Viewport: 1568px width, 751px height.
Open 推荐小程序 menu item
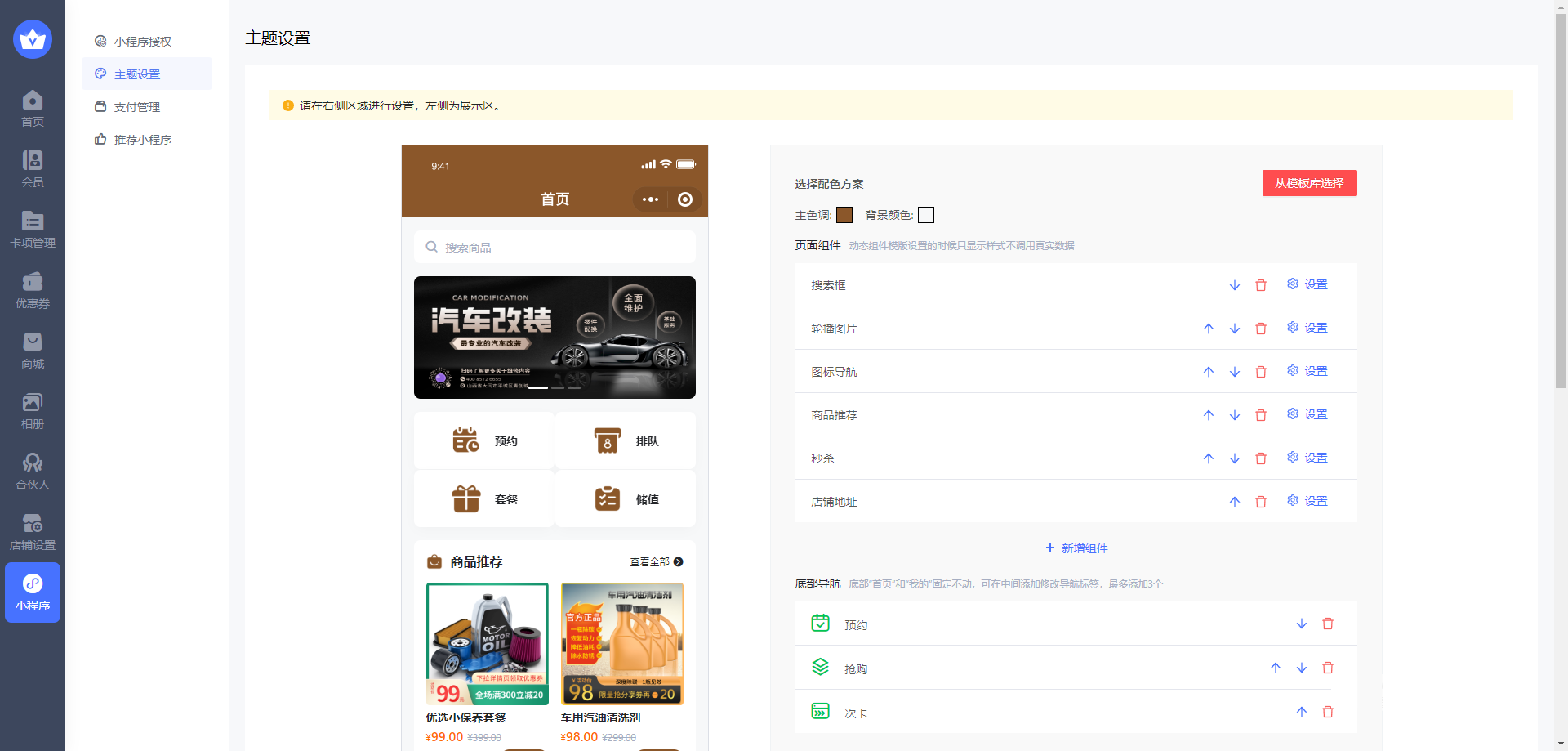[x=147, y=139]
